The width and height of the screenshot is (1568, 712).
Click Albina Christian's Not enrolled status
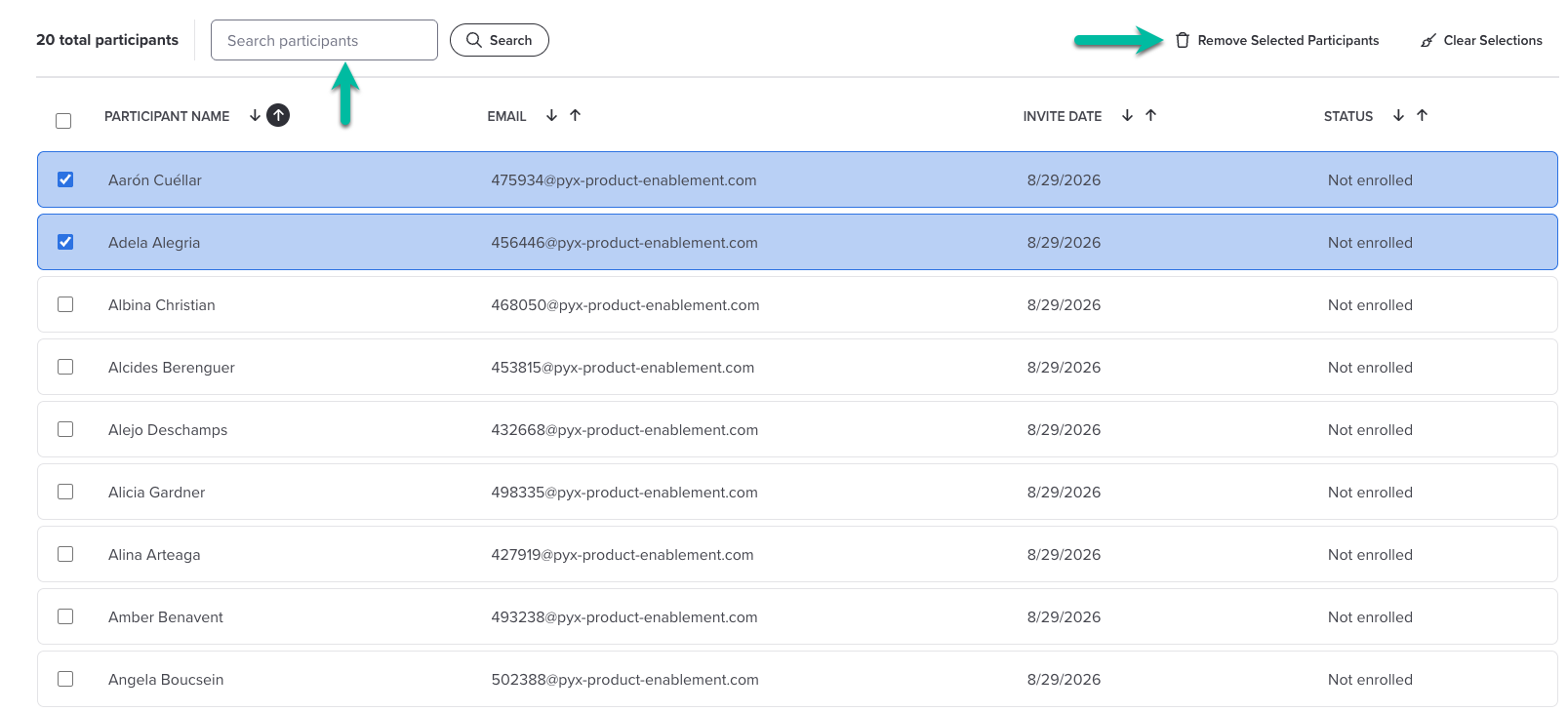pos(1370,305)
